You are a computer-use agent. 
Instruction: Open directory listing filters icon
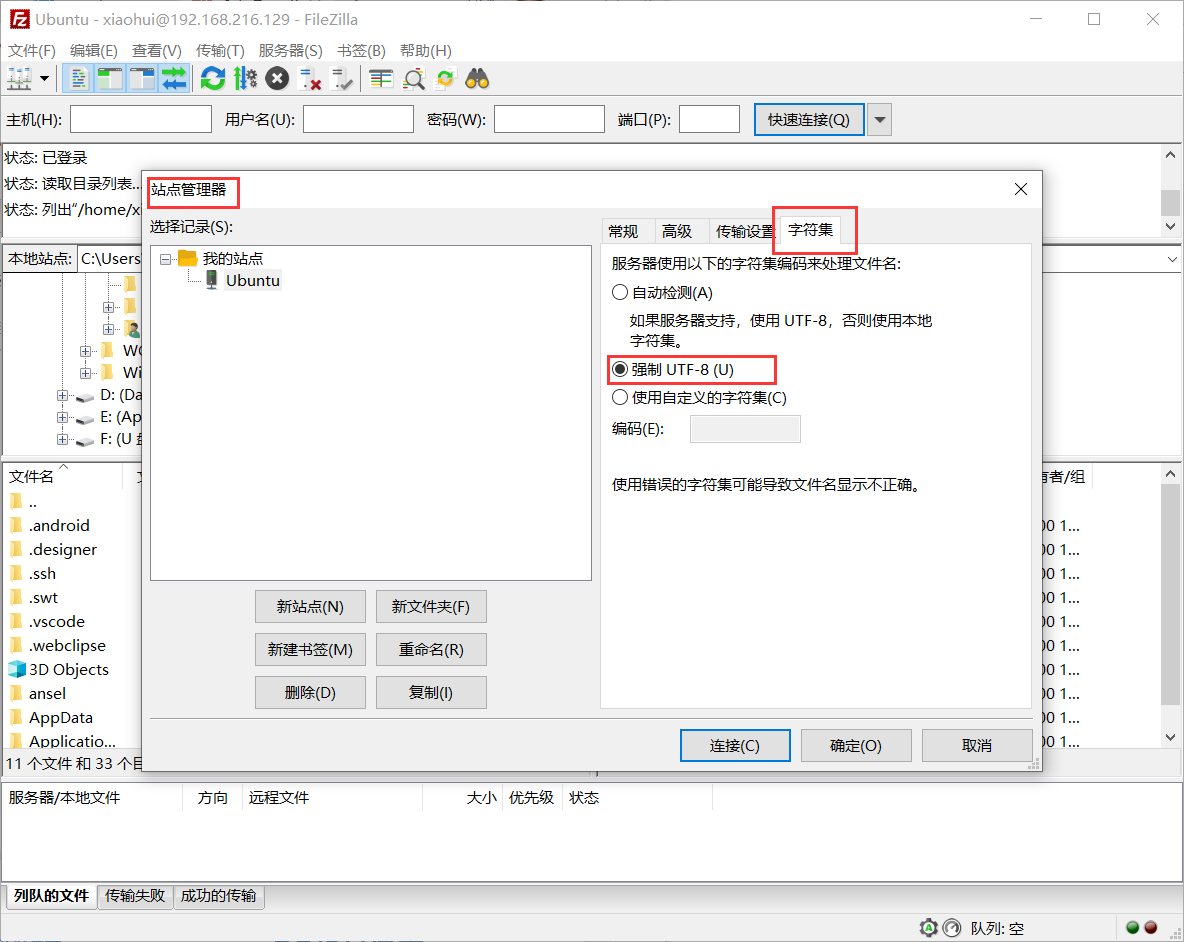[381, 78]
